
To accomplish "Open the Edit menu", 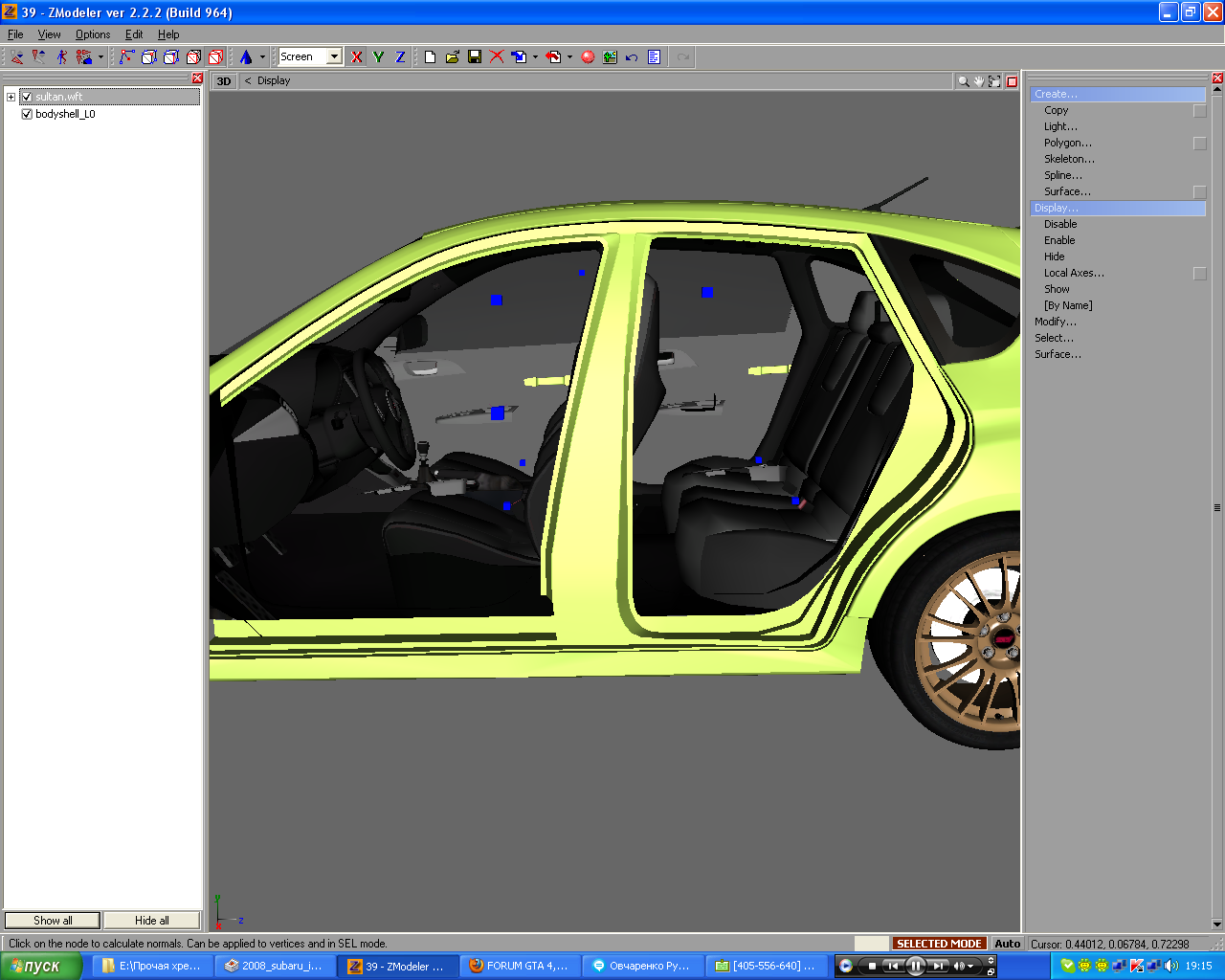I will pyautogui.click(x=134, y=34).
